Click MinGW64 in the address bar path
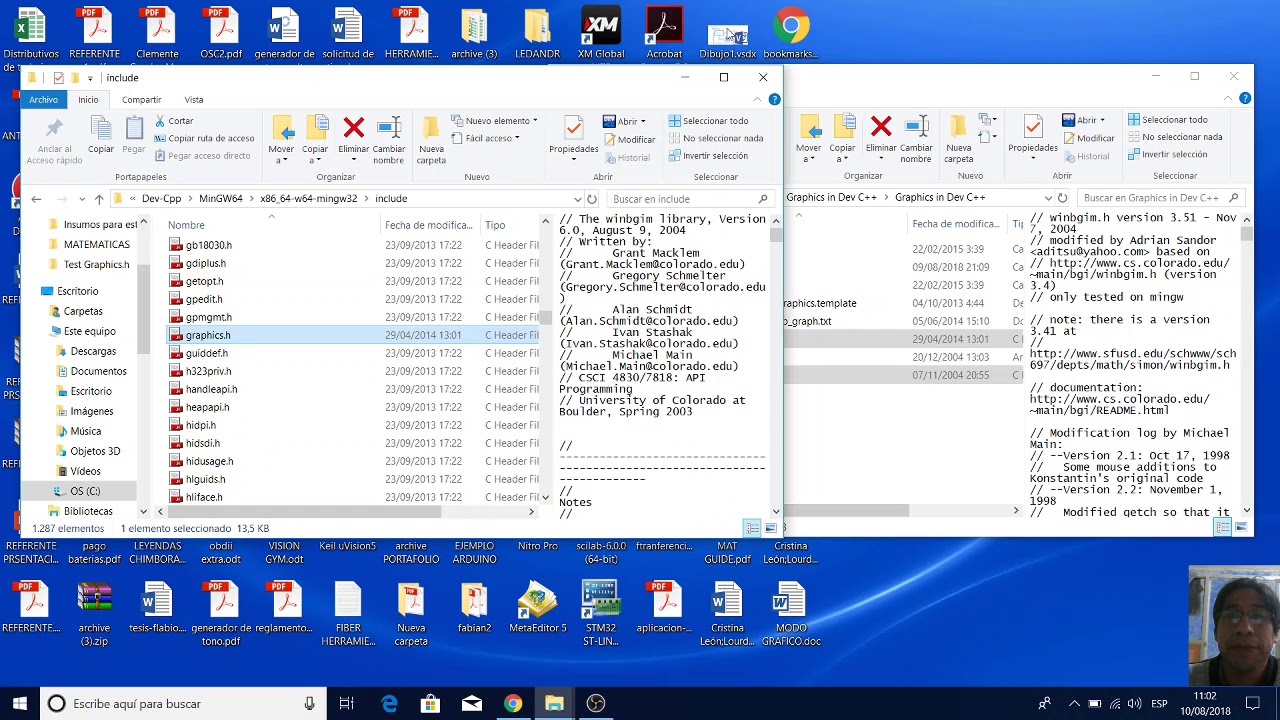The image size is (1280, 720). [220, 199]
